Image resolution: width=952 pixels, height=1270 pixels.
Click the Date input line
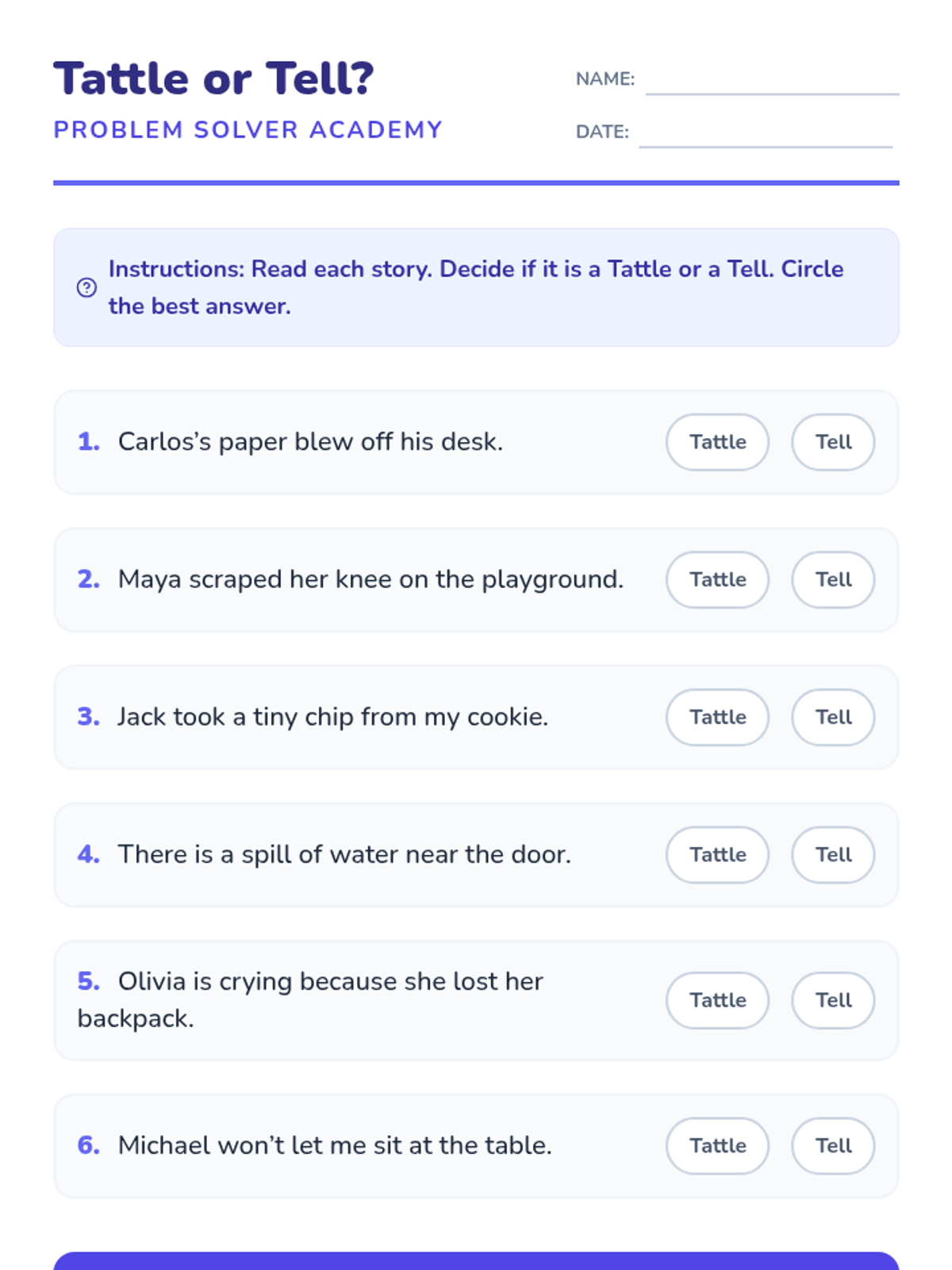point(766,136)
